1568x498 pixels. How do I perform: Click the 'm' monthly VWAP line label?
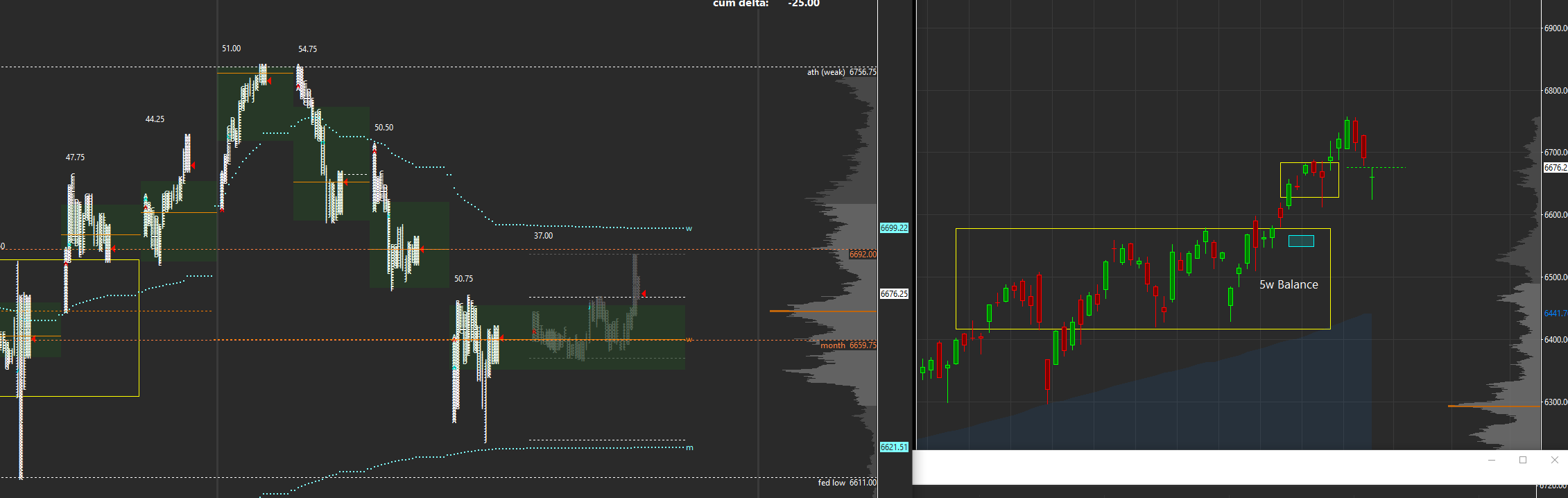[689, 448]
